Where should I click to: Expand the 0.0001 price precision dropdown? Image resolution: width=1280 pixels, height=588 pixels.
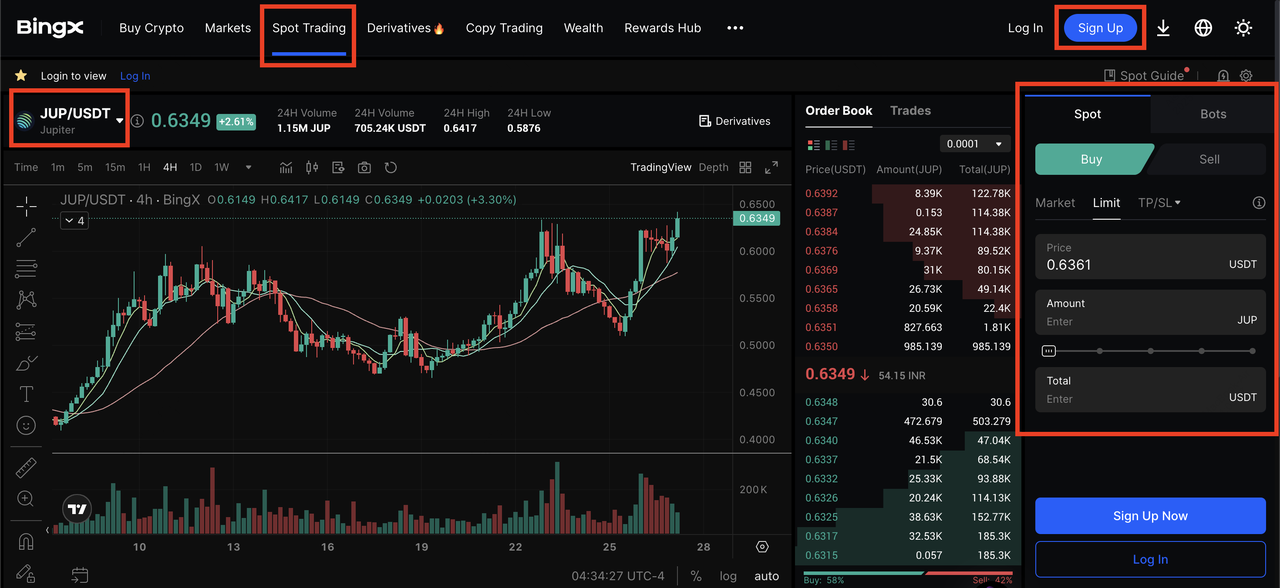click(975, 144)
